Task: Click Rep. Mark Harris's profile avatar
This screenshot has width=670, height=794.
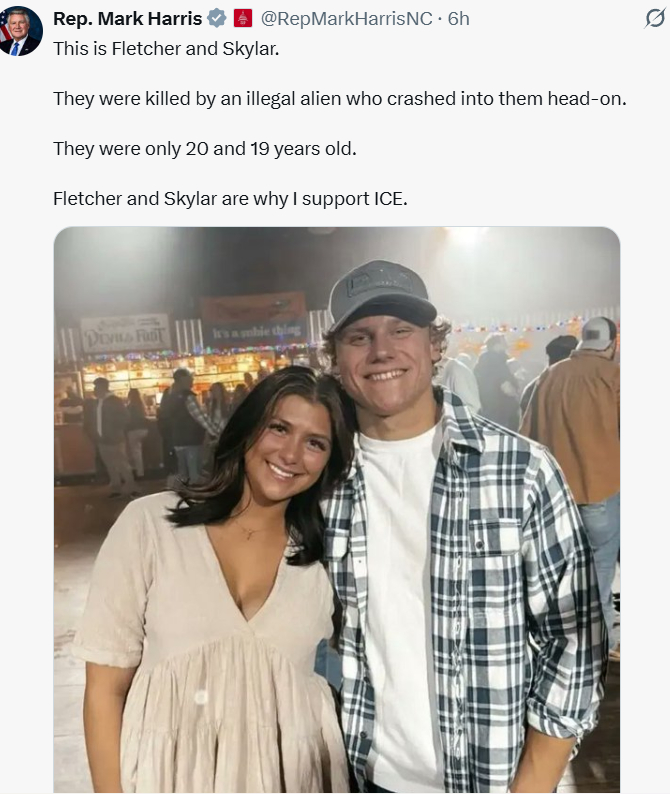Action: coord(20,31)
